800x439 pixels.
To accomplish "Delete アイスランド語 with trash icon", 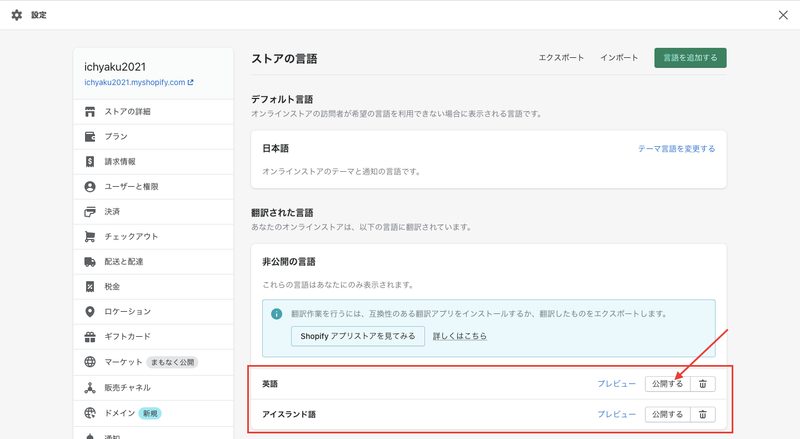I will click(x=703, y=414).
